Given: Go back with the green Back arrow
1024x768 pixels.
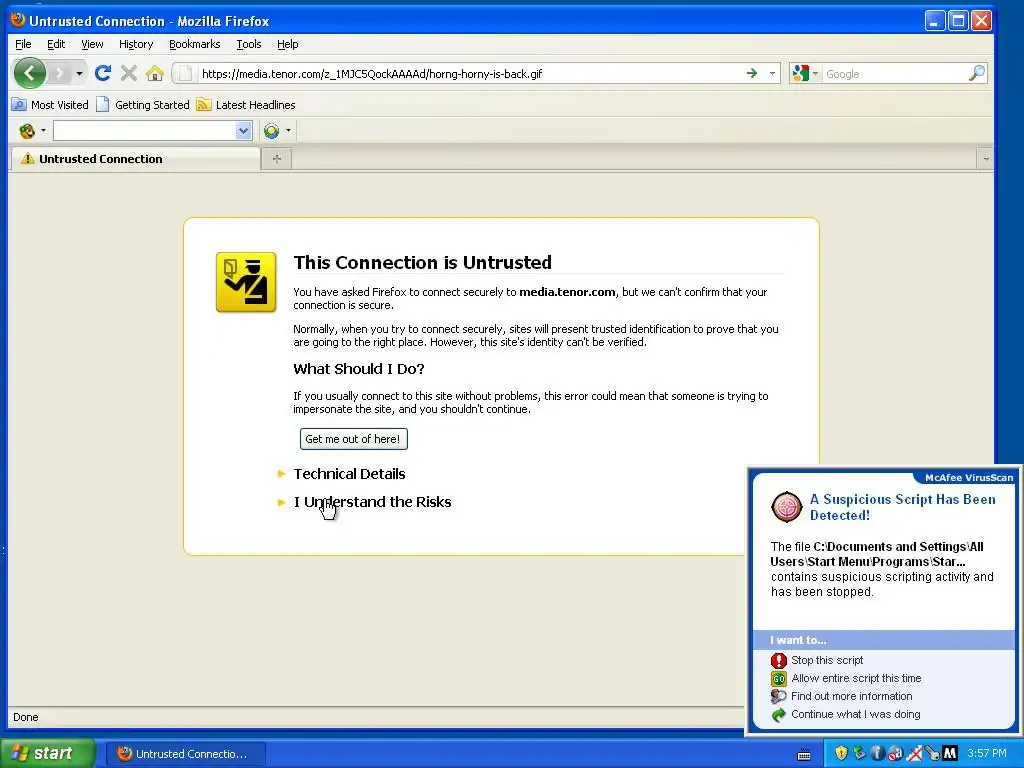Looking at the screenshot, I should coord(29,73).
